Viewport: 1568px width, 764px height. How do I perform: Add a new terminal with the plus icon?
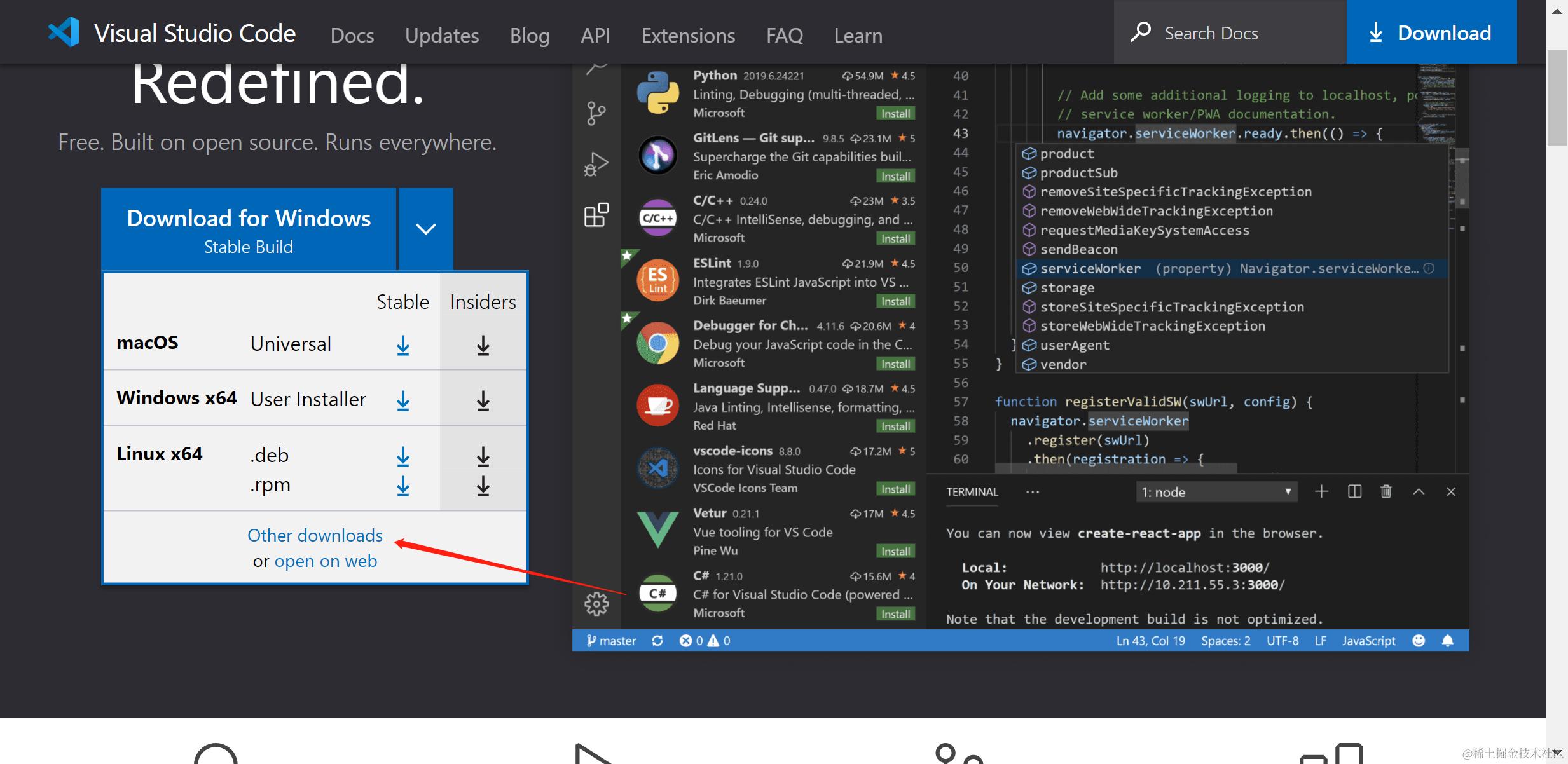click(x=1321, y=491)
